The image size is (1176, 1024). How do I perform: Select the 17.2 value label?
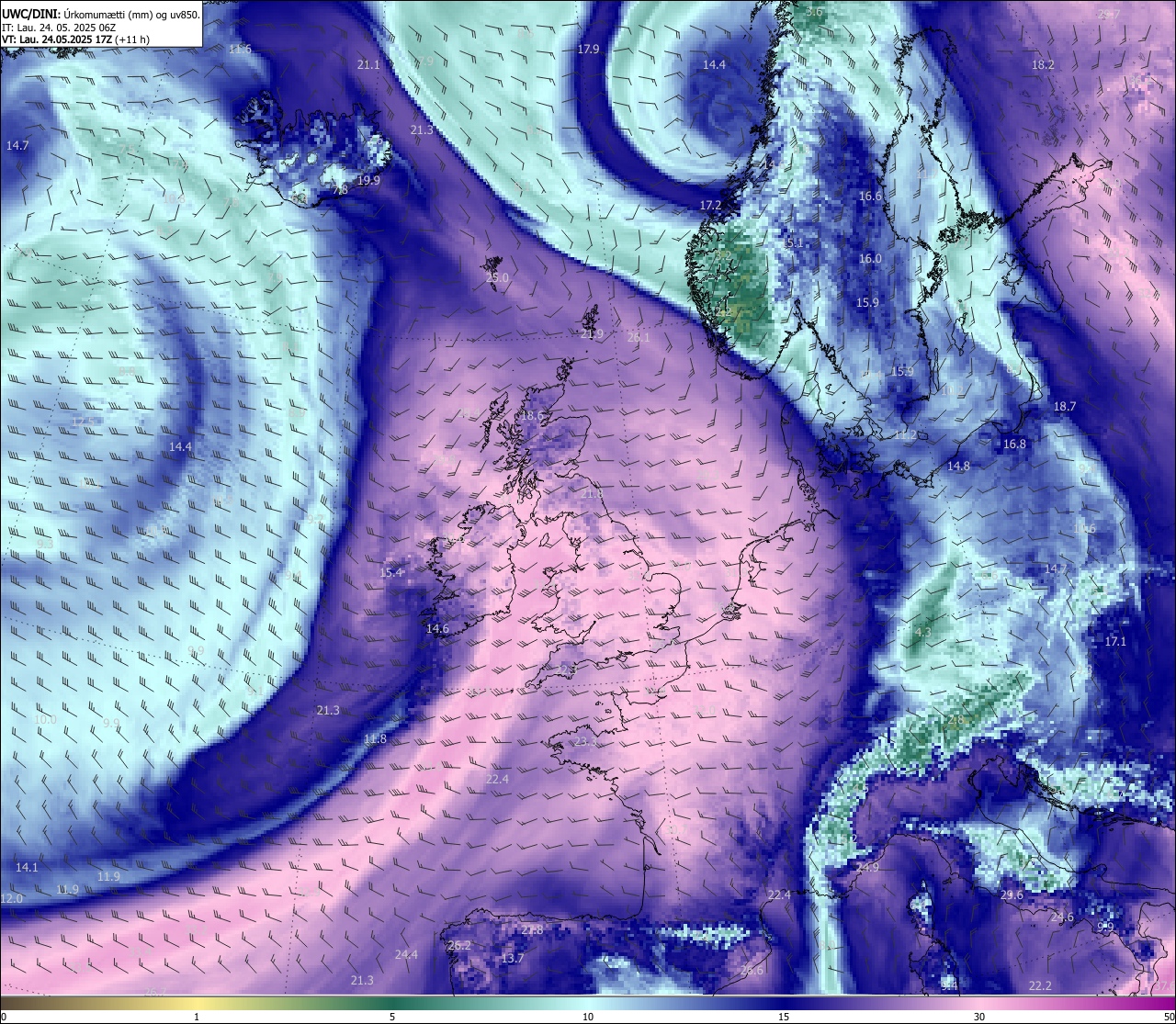click(x=710, y=205)
